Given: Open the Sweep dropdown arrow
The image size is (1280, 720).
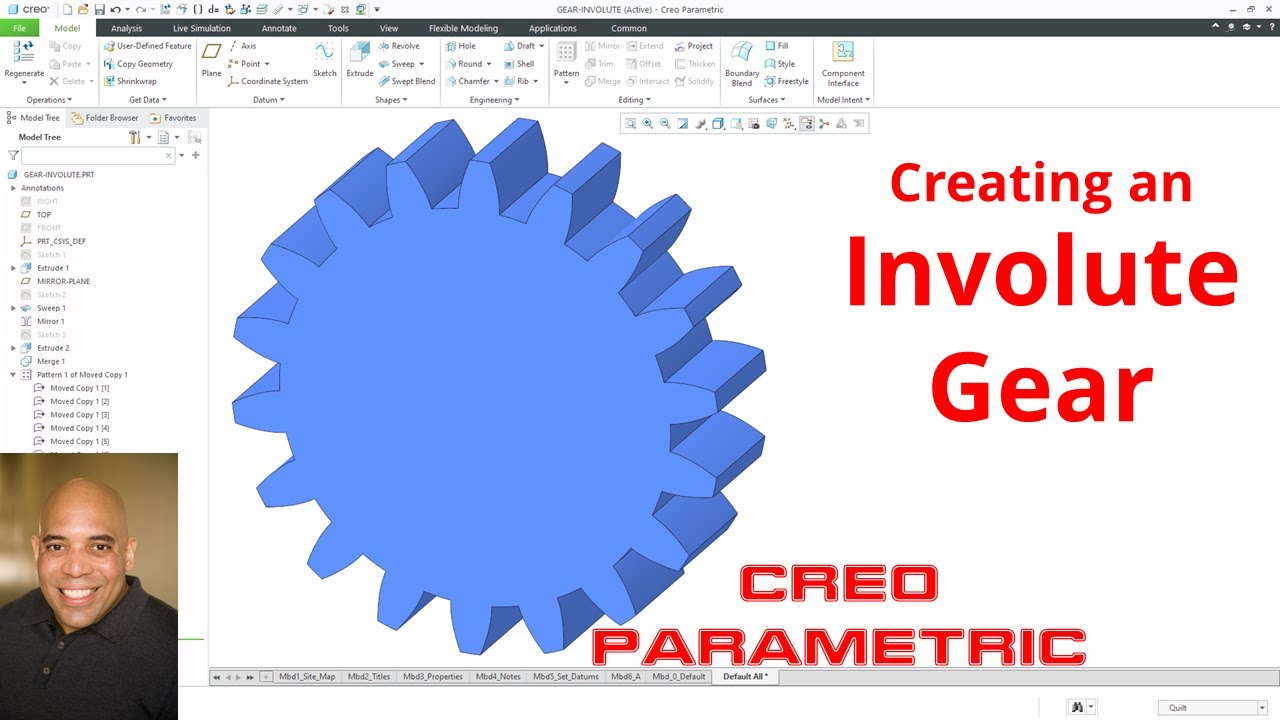Looking at the screenshot, I should (x=421, y=64).
